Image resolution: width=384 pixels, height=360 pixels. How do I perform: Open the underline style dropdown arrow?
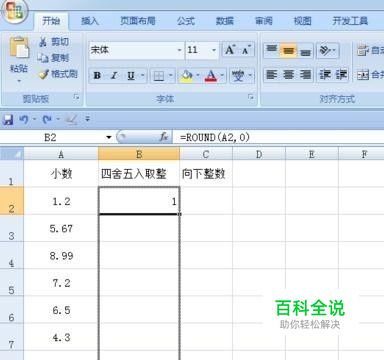[142, 76]
